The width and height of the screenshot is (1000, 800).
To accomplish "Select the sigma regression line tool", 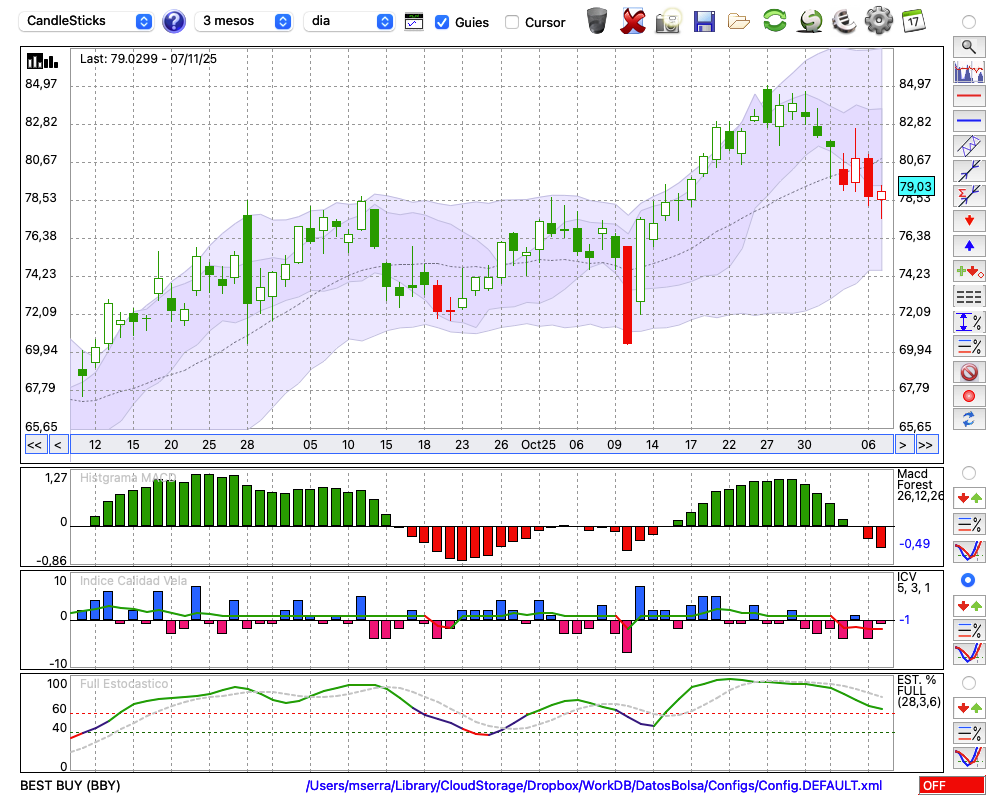I will tap(969, 195).
